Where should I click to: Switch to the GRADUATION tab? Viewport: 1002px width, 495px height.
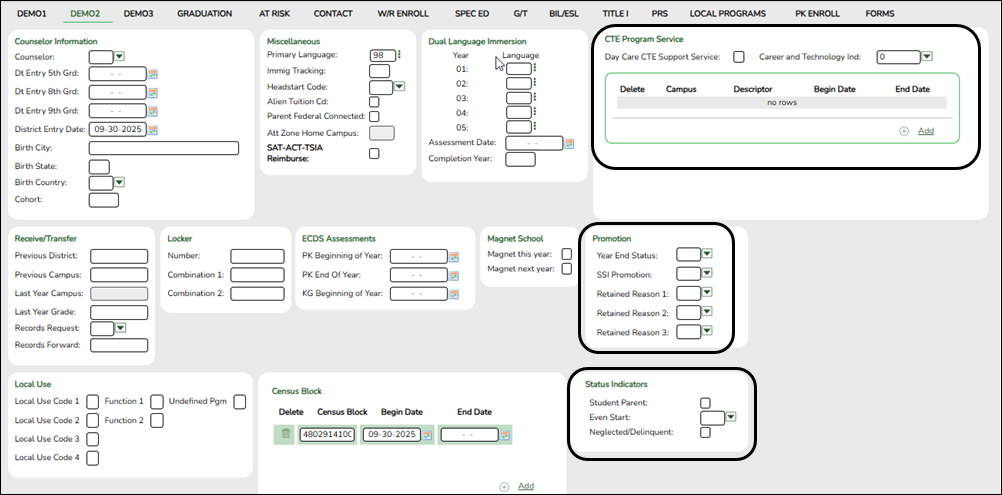pos(204,14)
